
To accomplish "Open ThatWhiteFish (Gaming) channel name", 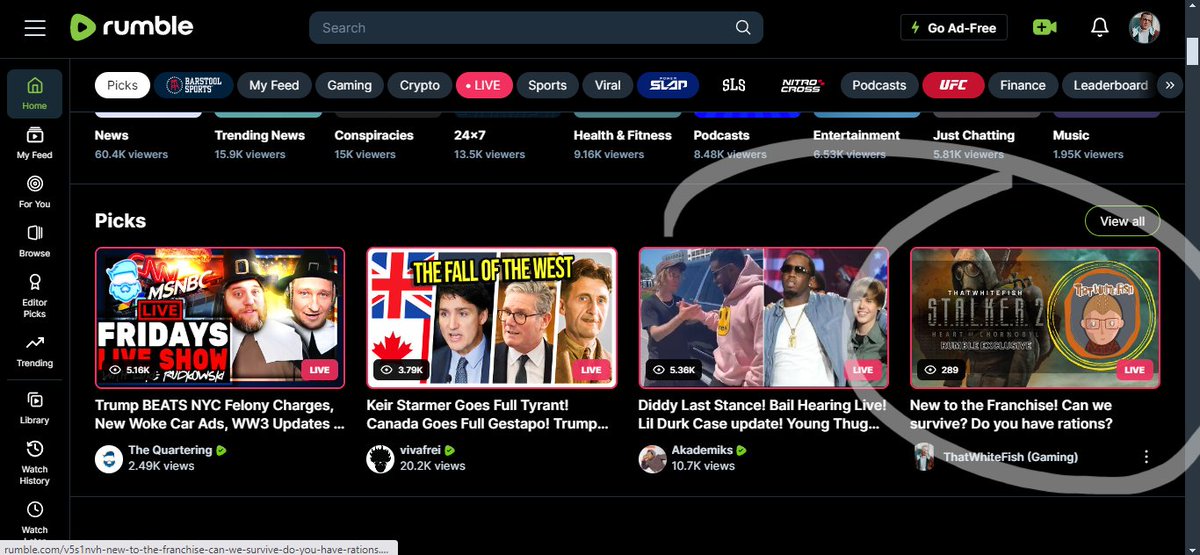I will (1011, 457).
